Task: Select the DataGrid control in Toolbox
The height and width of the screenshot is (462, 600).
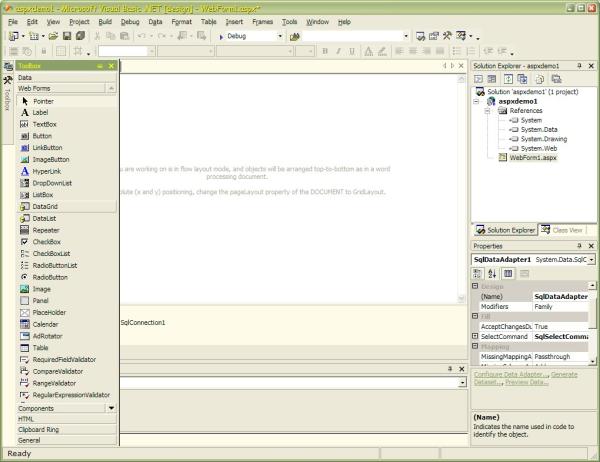Action: pos(67,207)
